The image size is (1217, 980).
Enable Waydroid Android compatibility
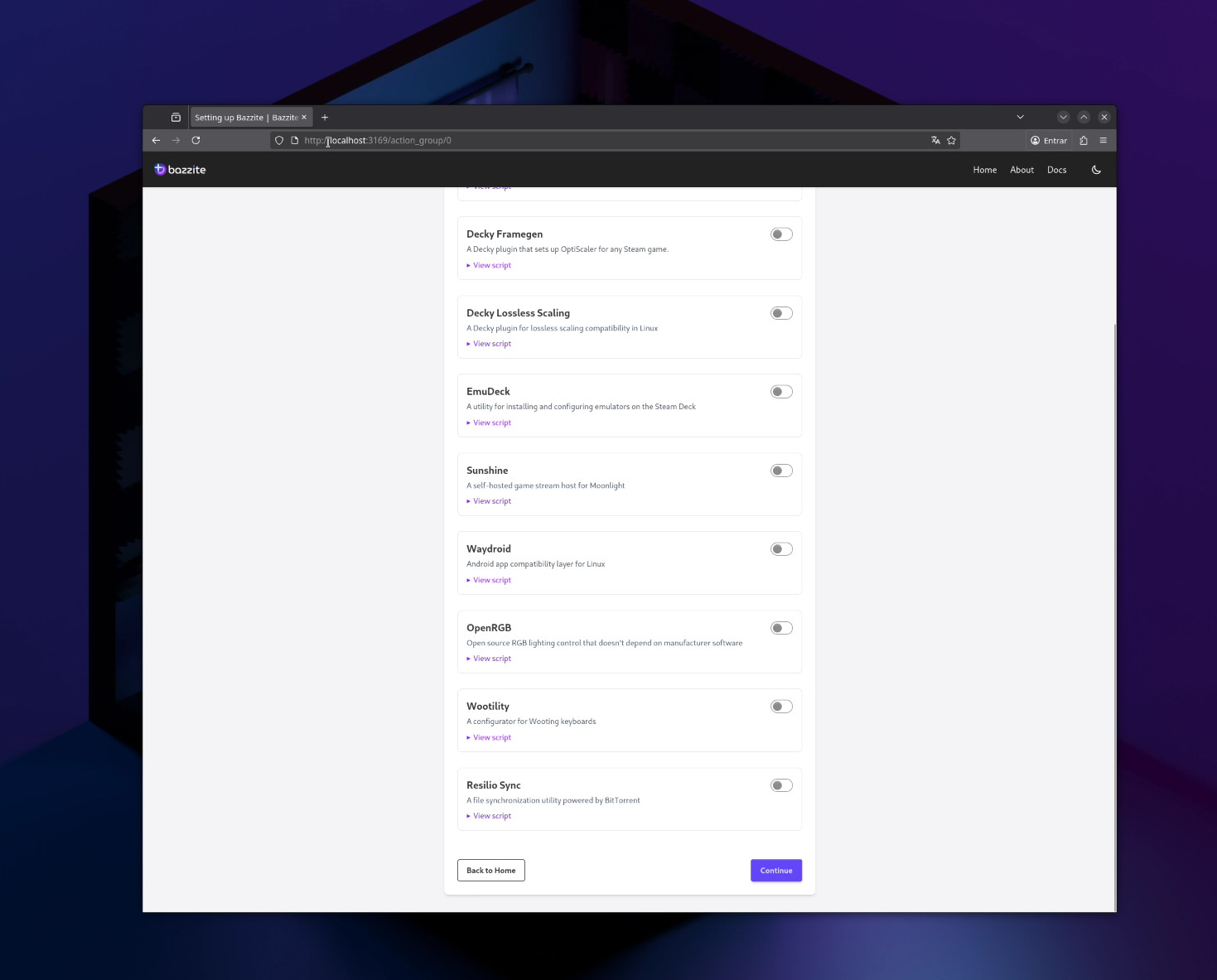point(780,548)
